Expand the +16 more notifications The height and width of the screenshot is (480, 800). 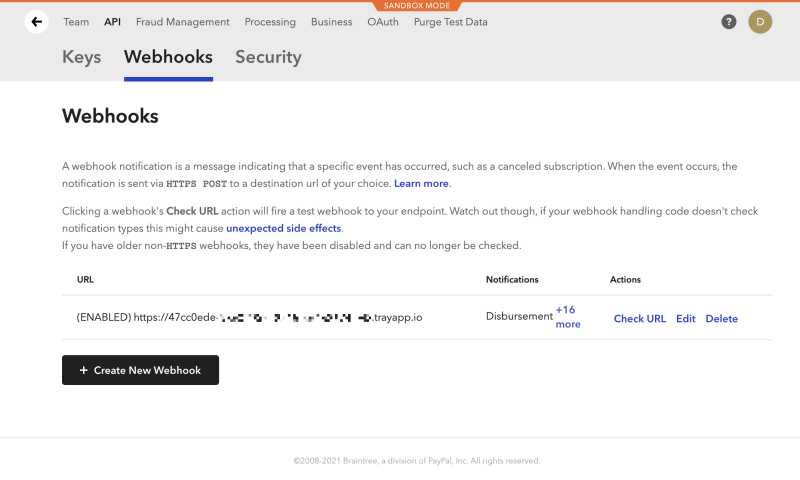pyautogui.click(x=567, y=317)
